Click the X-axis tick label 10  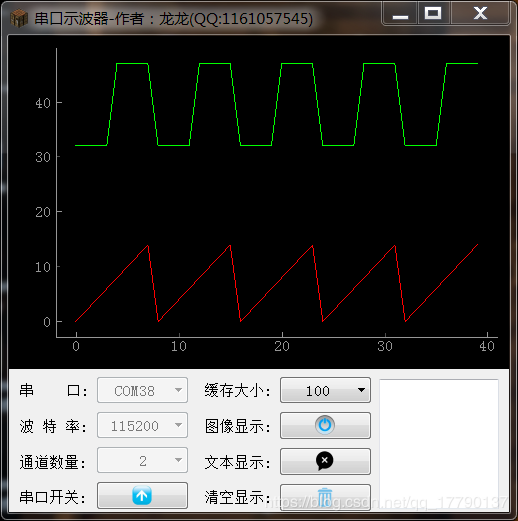[x=179, y=347]
